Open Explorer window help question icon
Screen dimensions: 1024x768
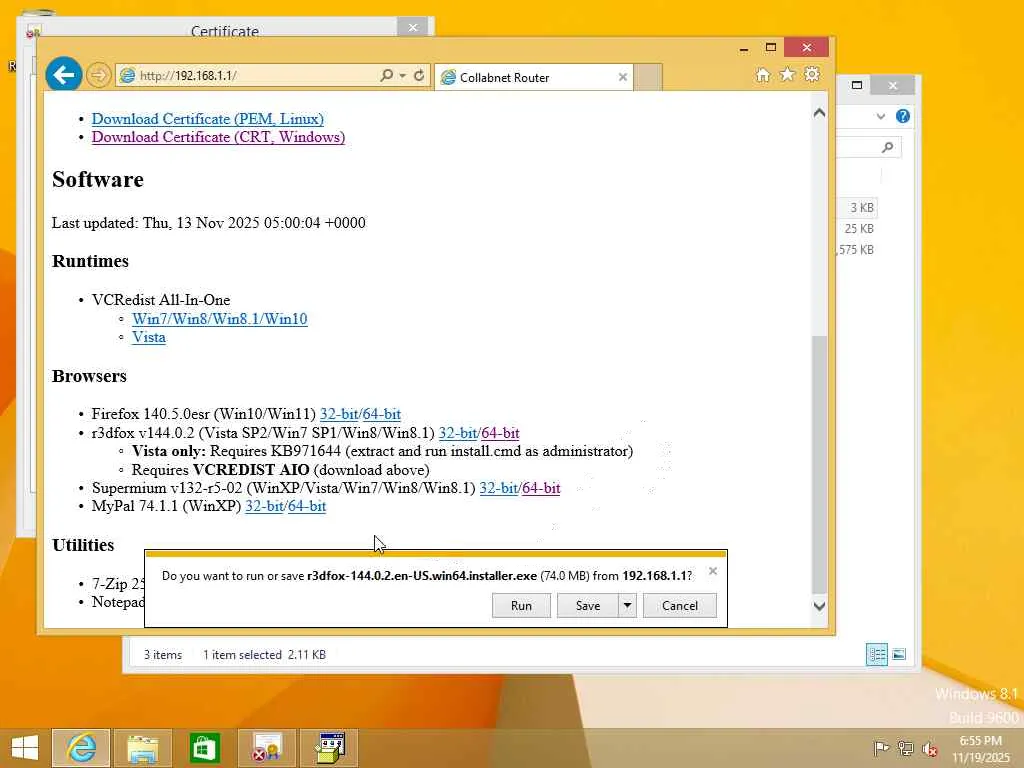click(903, 116)
